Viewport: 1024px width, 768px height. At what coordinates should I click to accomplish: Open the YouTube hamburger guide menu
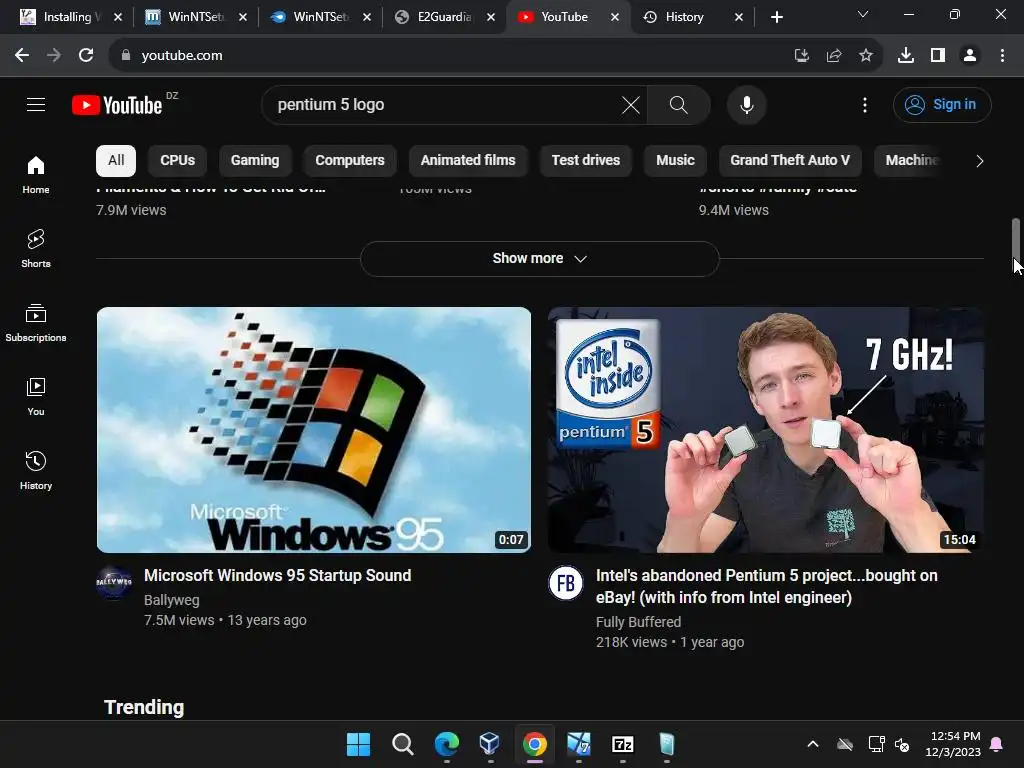pos(36,104)
